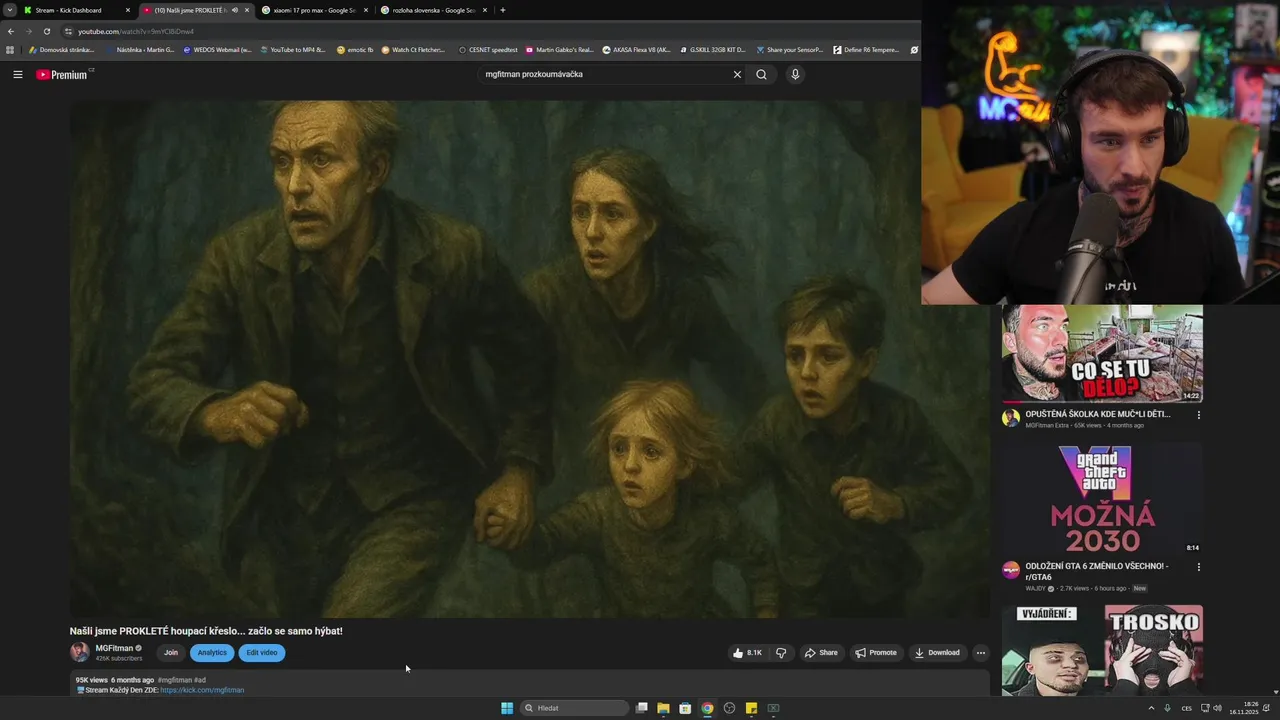This screenshot has height=720, width=1280.
Task: Open the kick.com/mgfitman description link
Action: 202,690
